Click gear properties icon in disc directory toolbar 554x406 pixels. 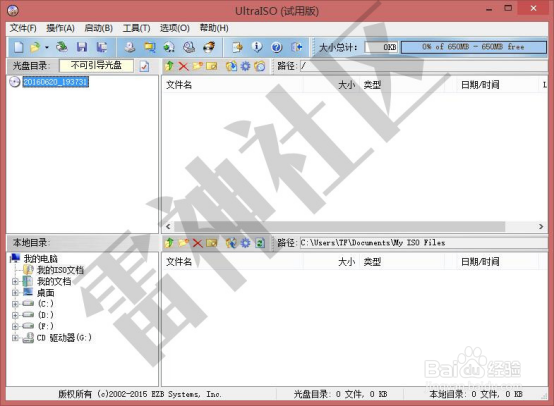[245, 66]
